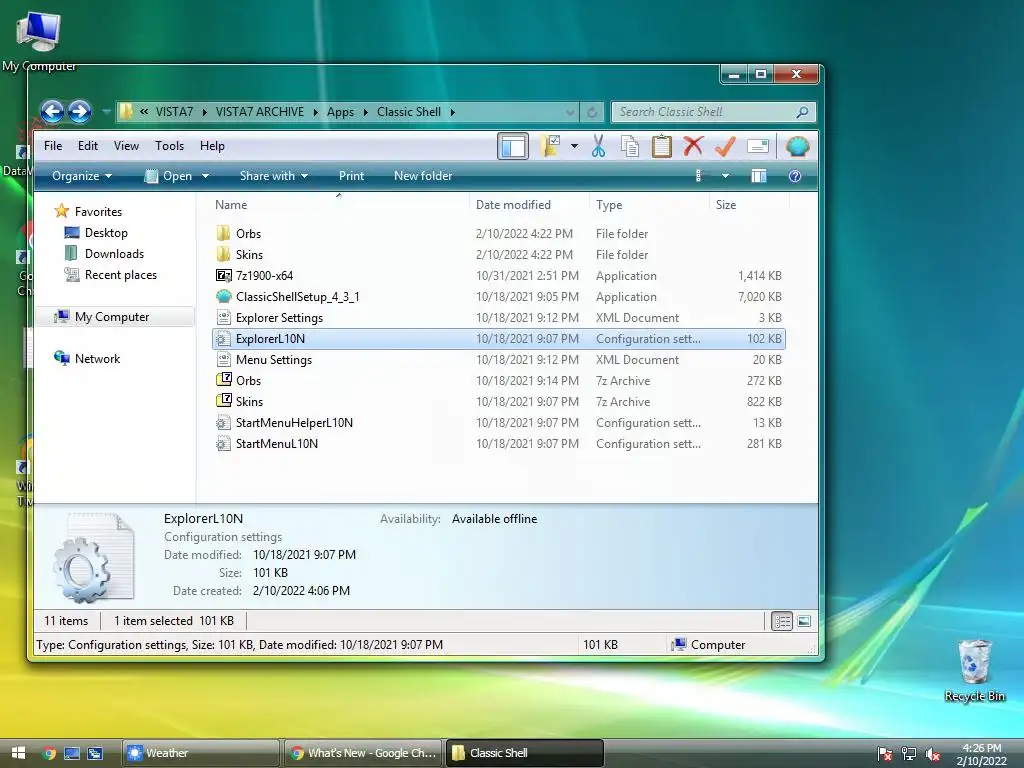Click the Print command button

point(351,176)
